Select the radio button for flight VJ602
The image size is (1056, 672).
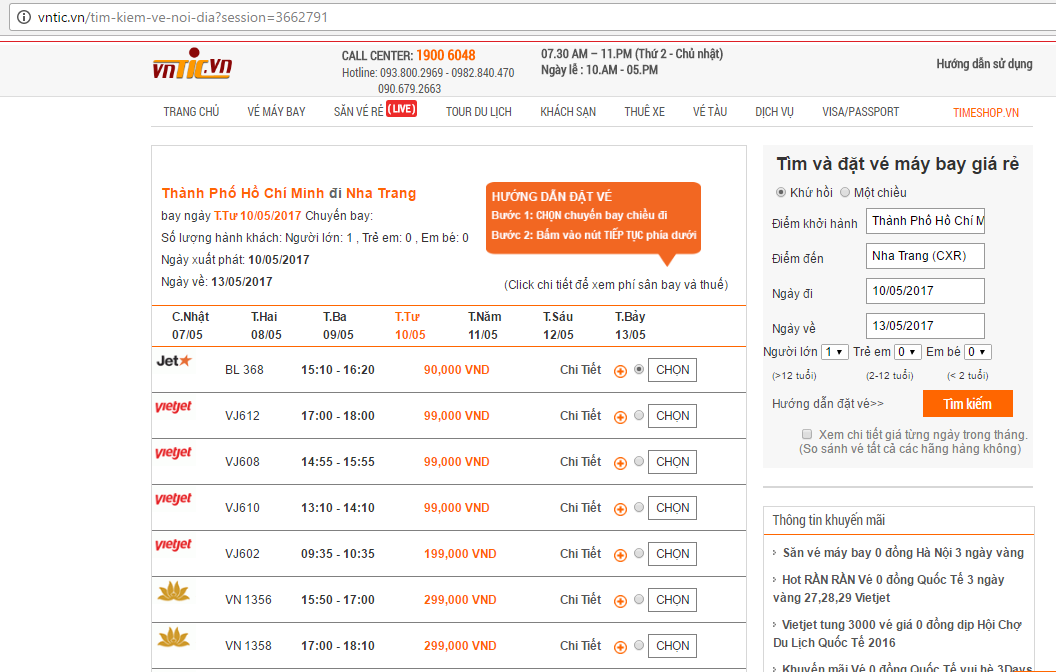pos(638,553)
